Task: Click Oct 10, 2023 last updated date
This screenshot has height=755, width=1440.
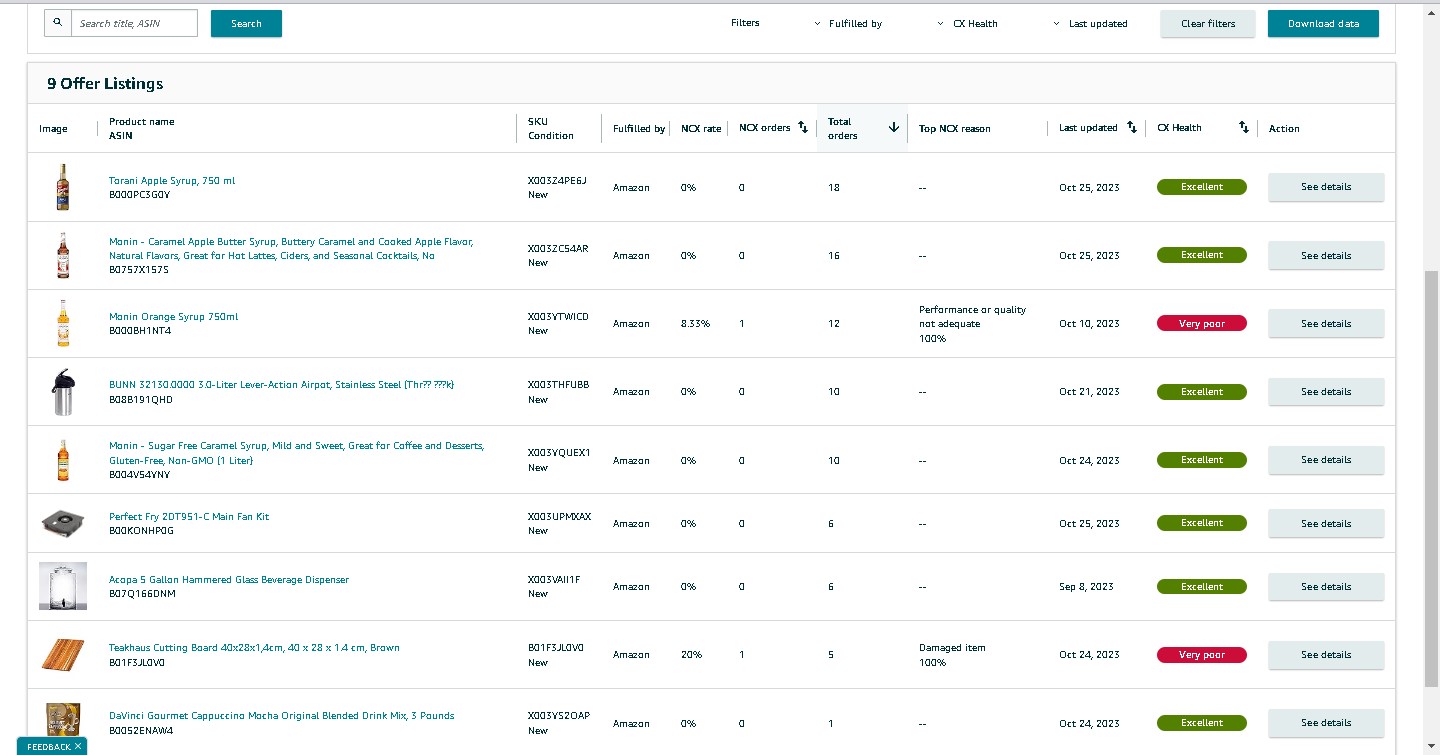Action: pyautogui.click(x=1089, y=324)
